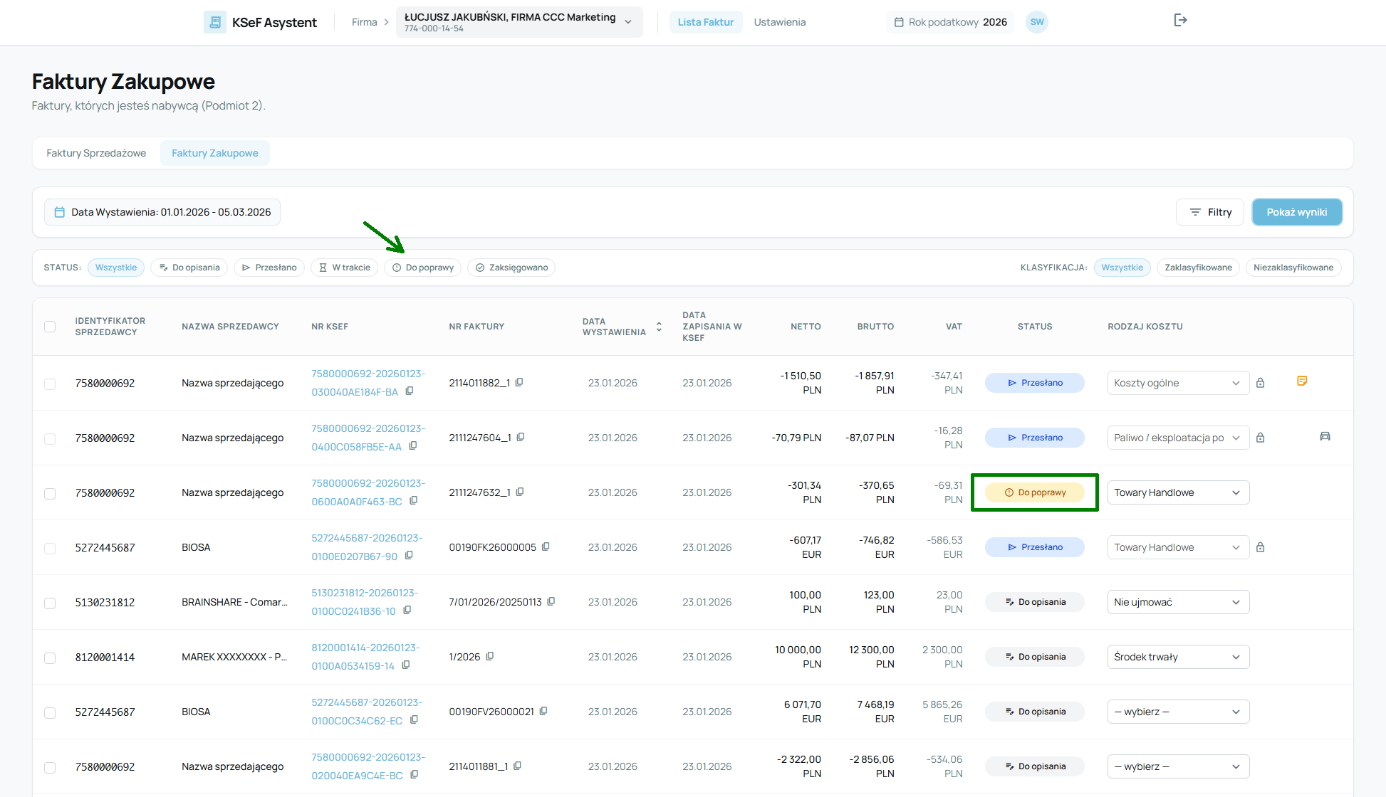Screen dimensions: 1386x797
Task: Show only Zaklasyfikowane invoices
Action: pyautogui.click(x=1198, y=268)
